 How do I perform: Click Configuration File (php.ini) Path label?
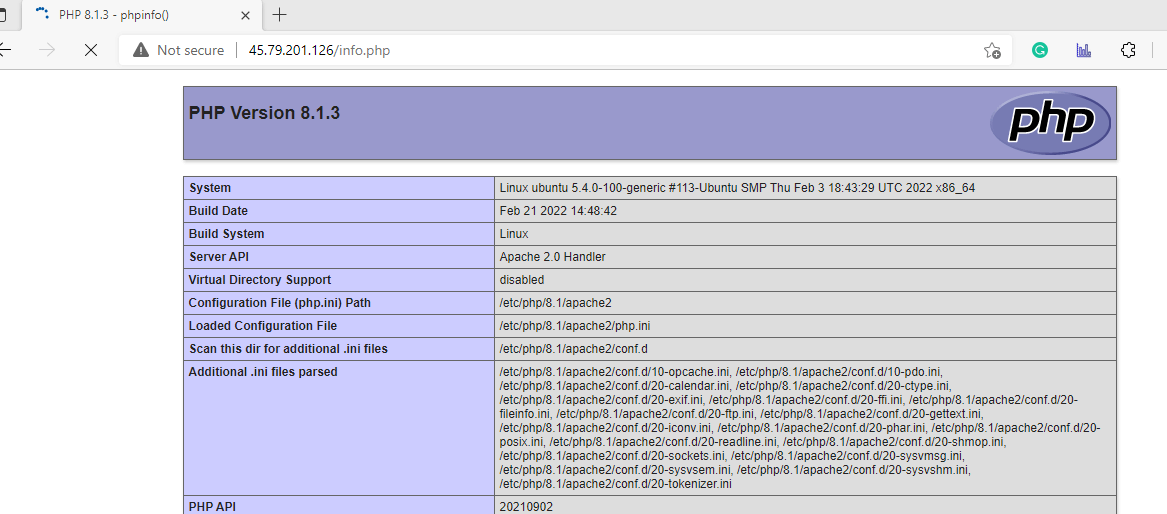pos(280,303)
